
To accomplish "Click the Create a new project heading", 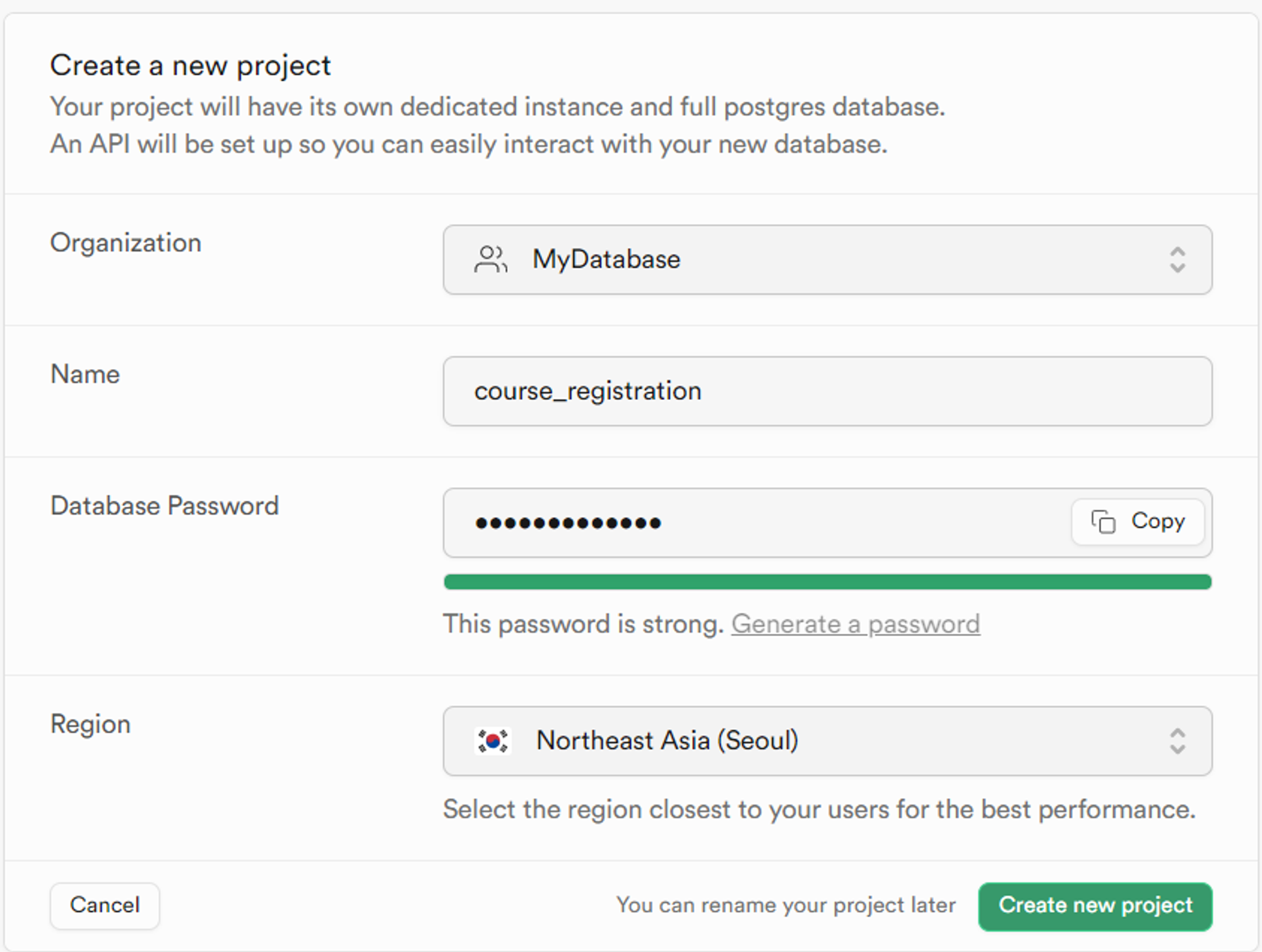I will [191, 66].
